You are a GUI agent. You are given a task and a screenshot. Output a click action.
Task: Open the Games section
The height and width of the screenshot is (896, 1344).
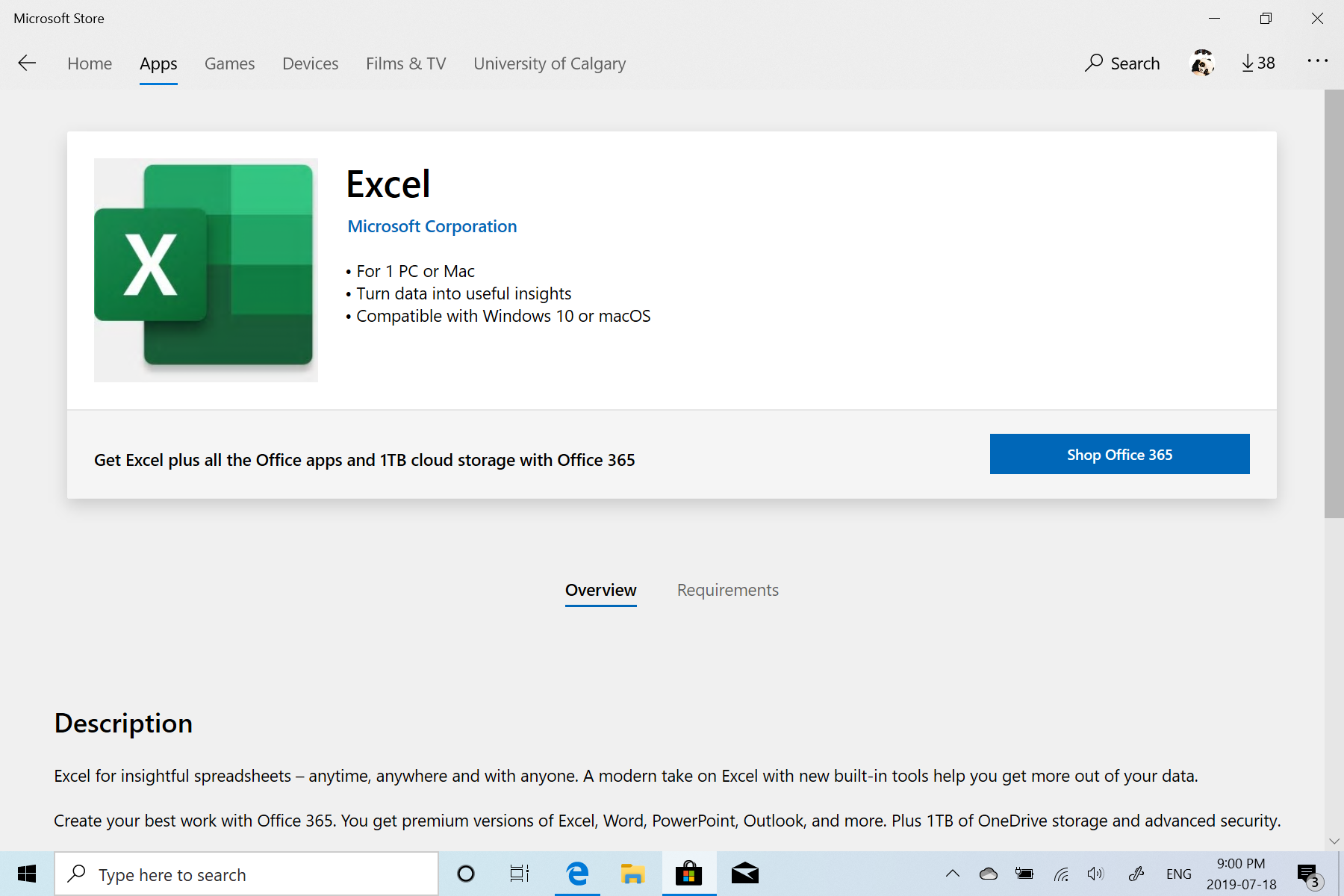[x=229, y=63]
